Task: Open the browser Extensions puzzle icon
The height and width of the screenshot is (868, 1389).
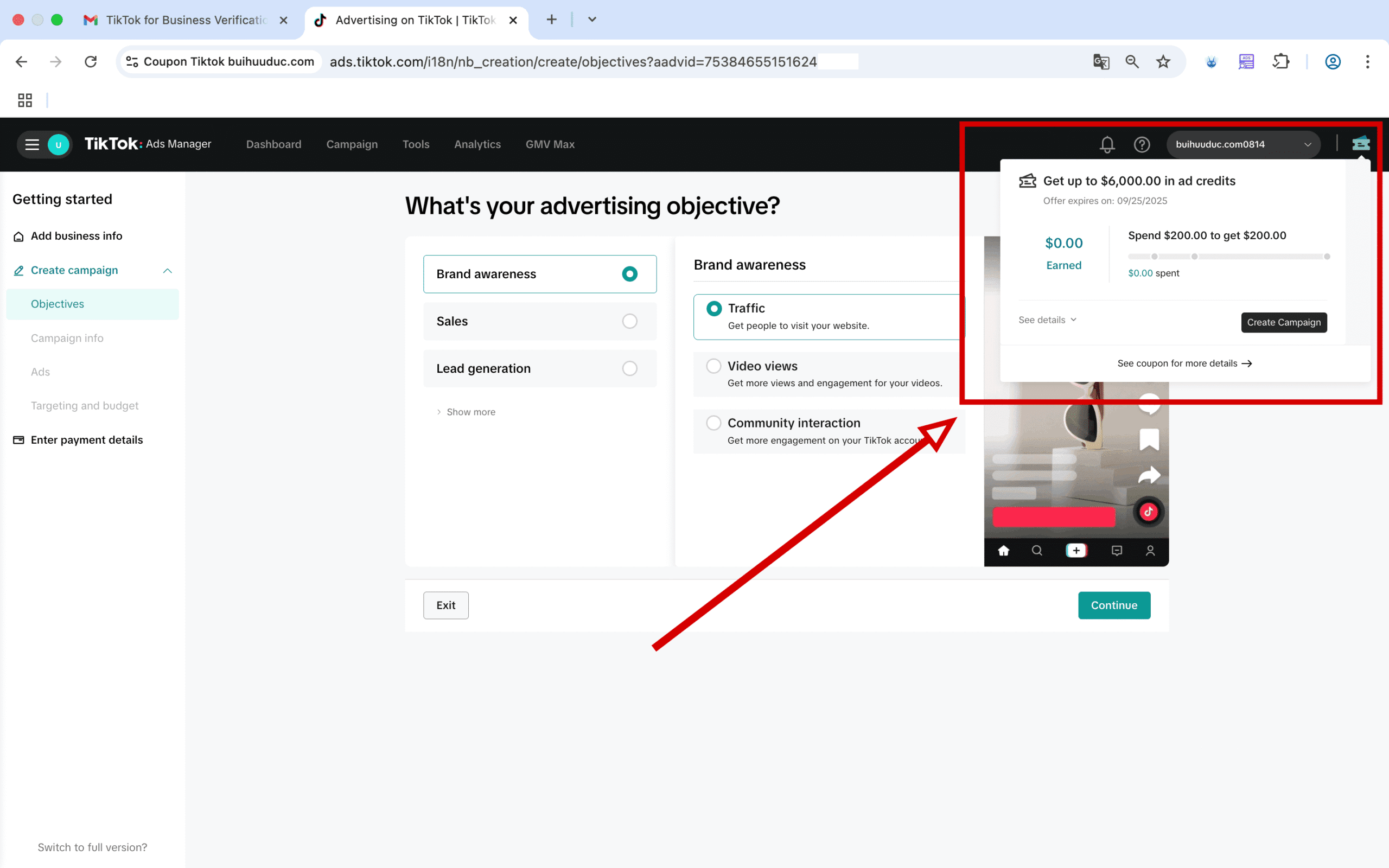Action: (1280, 61)
